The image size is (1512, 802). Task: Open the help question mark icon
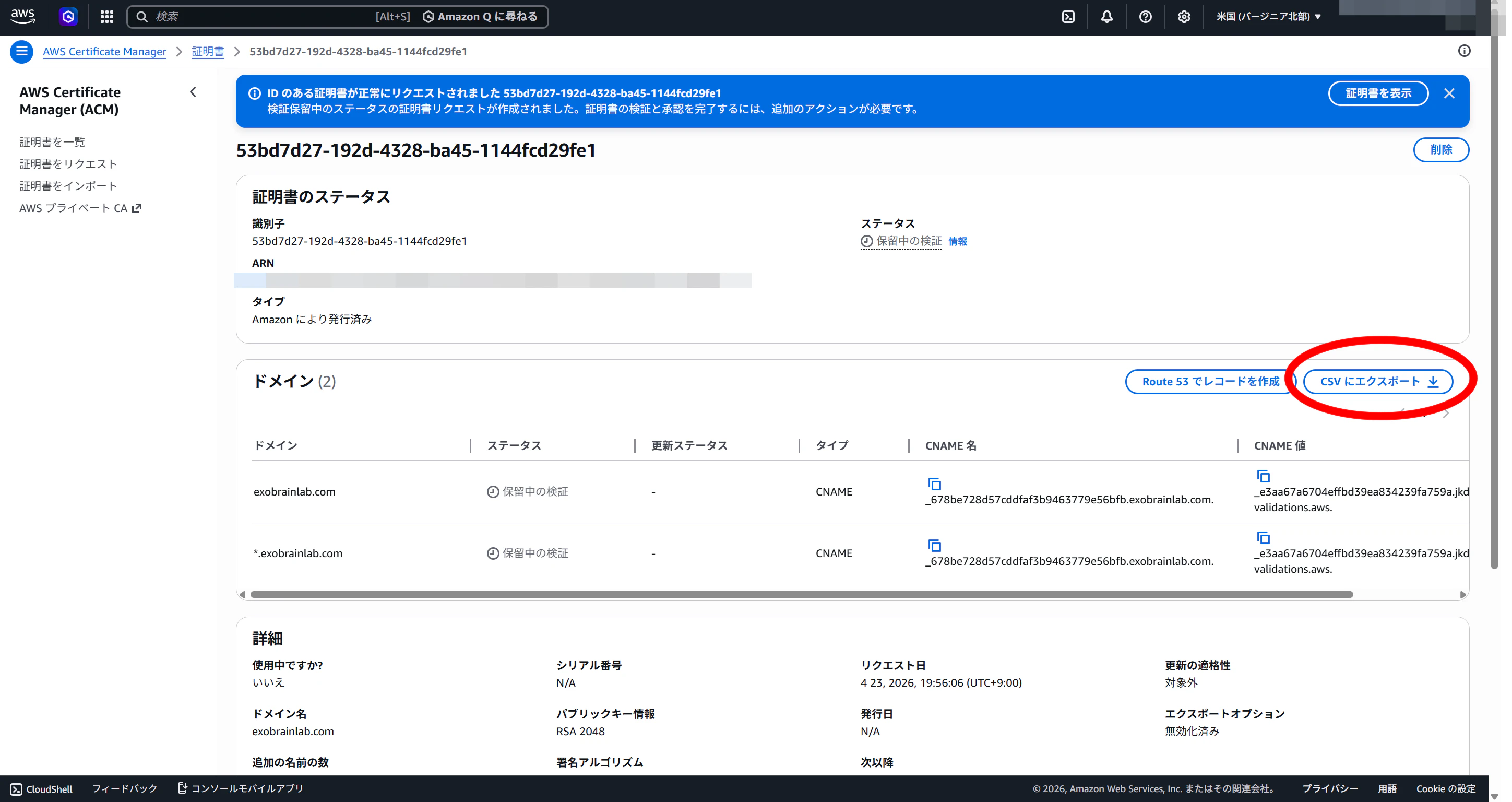coord(1145,16)
